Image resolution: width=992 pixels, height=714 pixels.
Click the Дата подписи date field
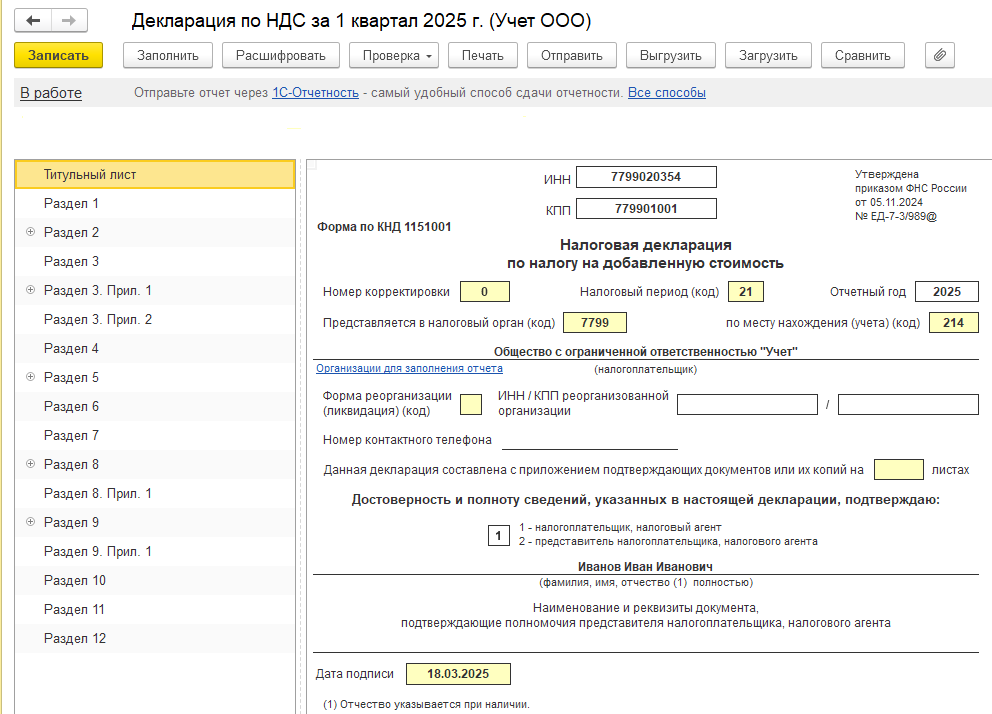459,674
